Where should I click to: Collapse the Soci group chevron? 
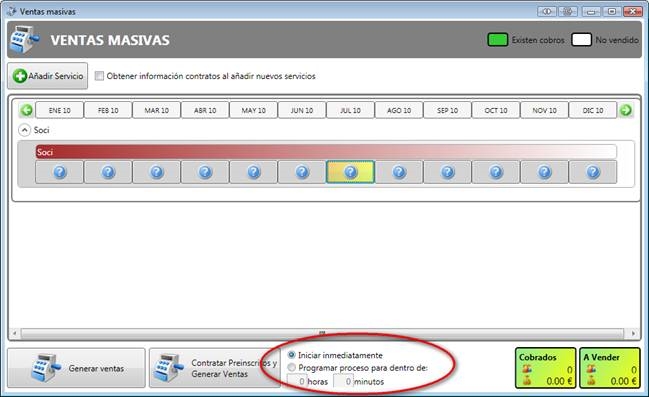[24, 130]
